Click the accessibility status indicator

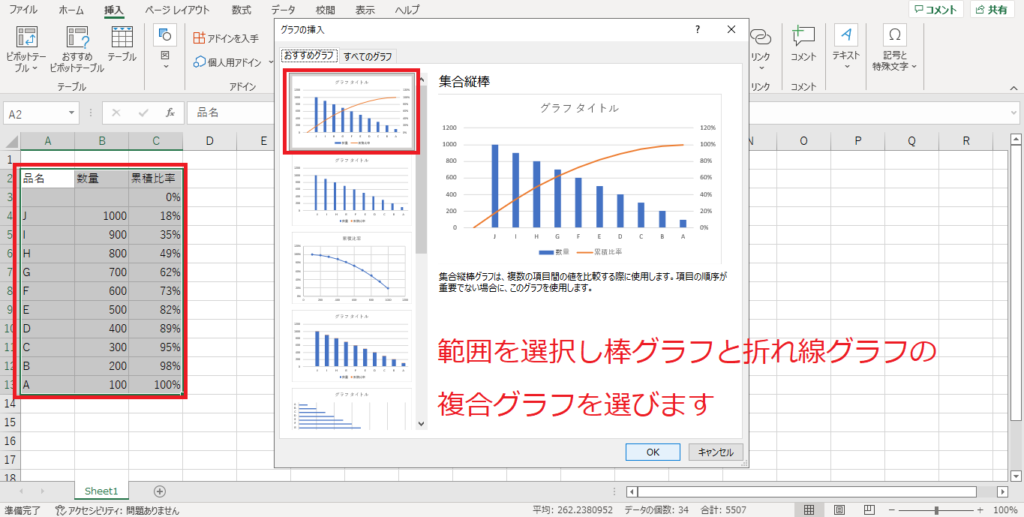click(117, 510)
